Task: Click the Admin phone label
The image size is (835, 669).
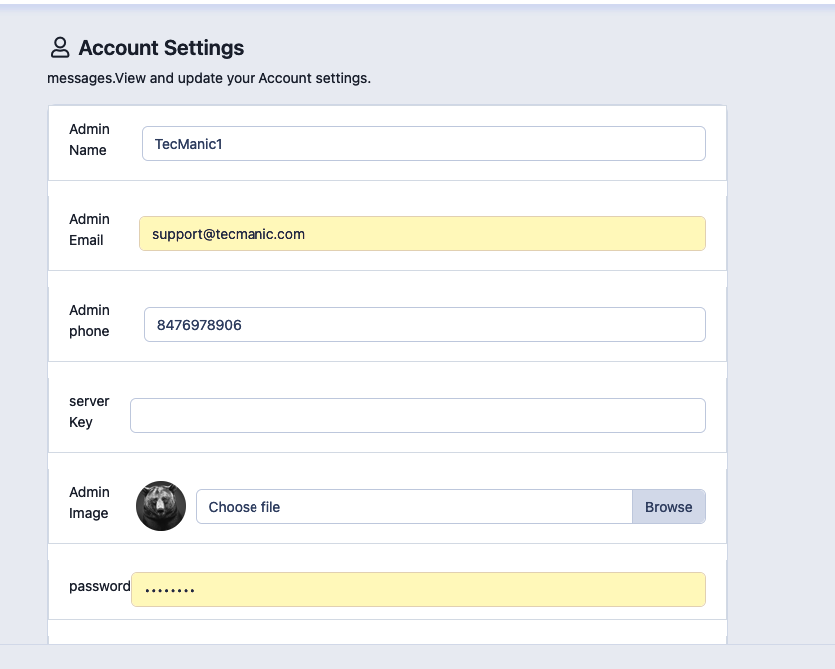Action: tap(89, 321)
